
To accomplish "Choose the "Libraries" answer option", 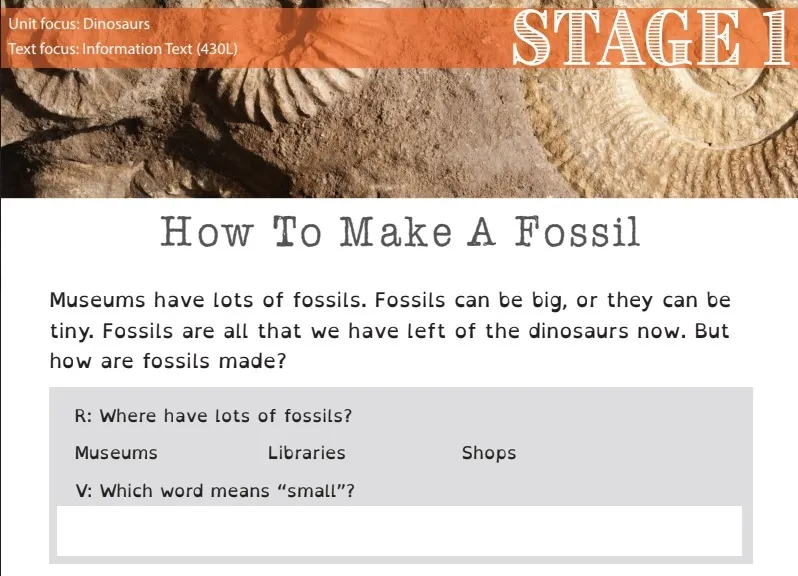I will point(306,453).
